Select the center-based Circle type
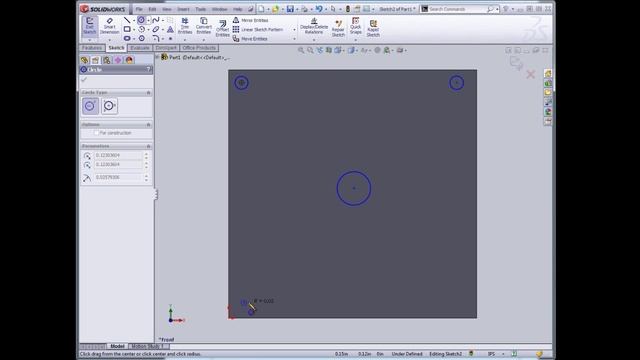Screen dimensions: 640x360 tap(90, 106)
